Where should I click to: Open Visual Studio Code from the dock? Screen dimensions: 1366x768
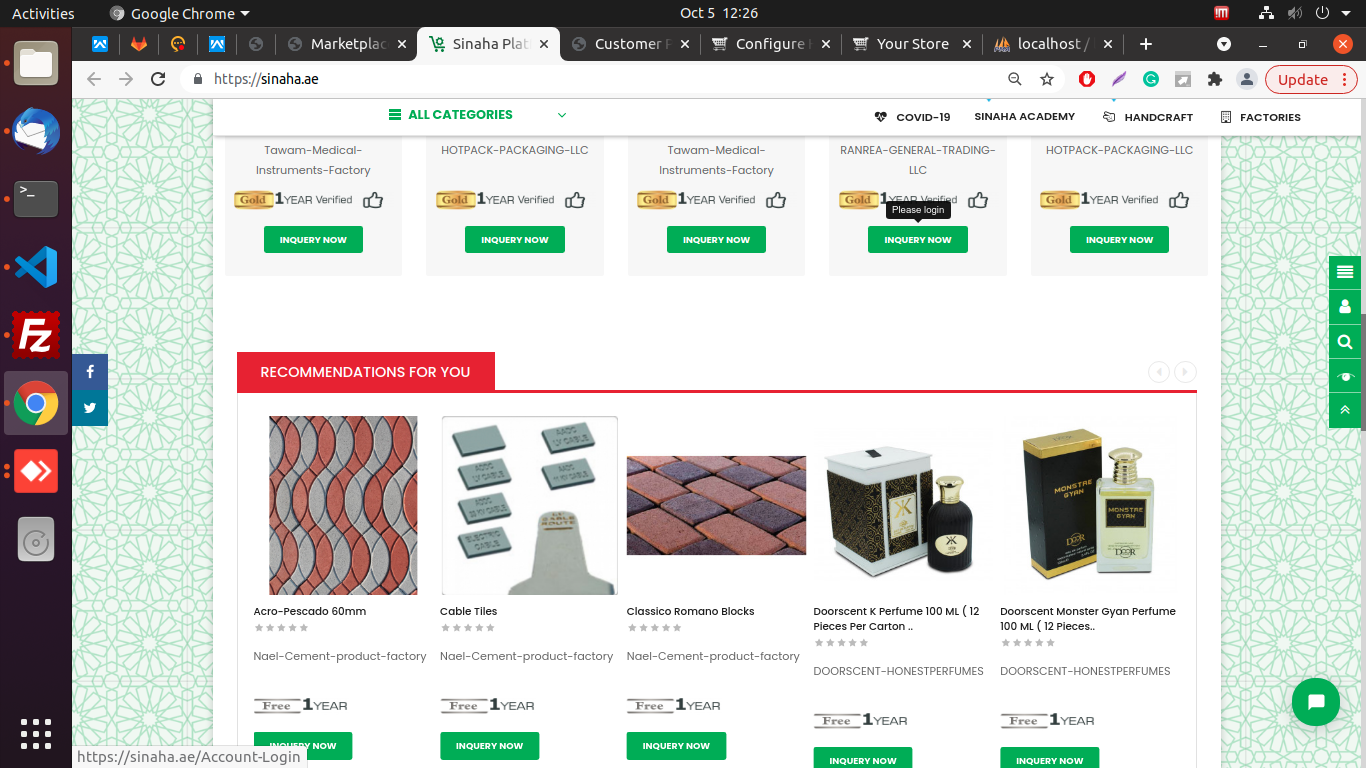[36, 267]
